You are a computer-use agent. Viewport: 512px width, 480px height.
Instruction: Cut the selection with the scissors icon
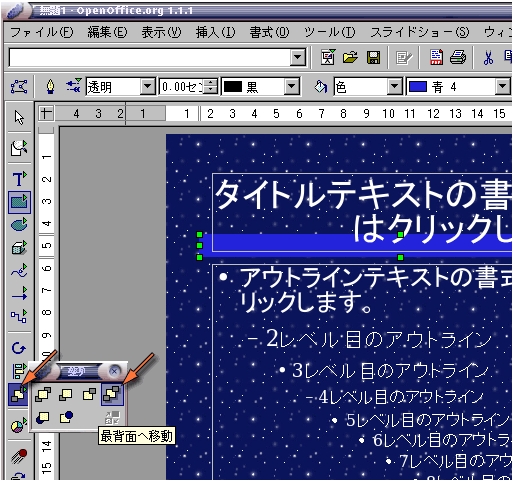point(488,57)
